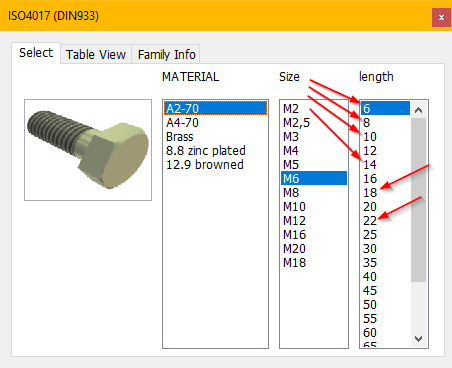Click the length list scroll-up arrow

tap(418, 110)
